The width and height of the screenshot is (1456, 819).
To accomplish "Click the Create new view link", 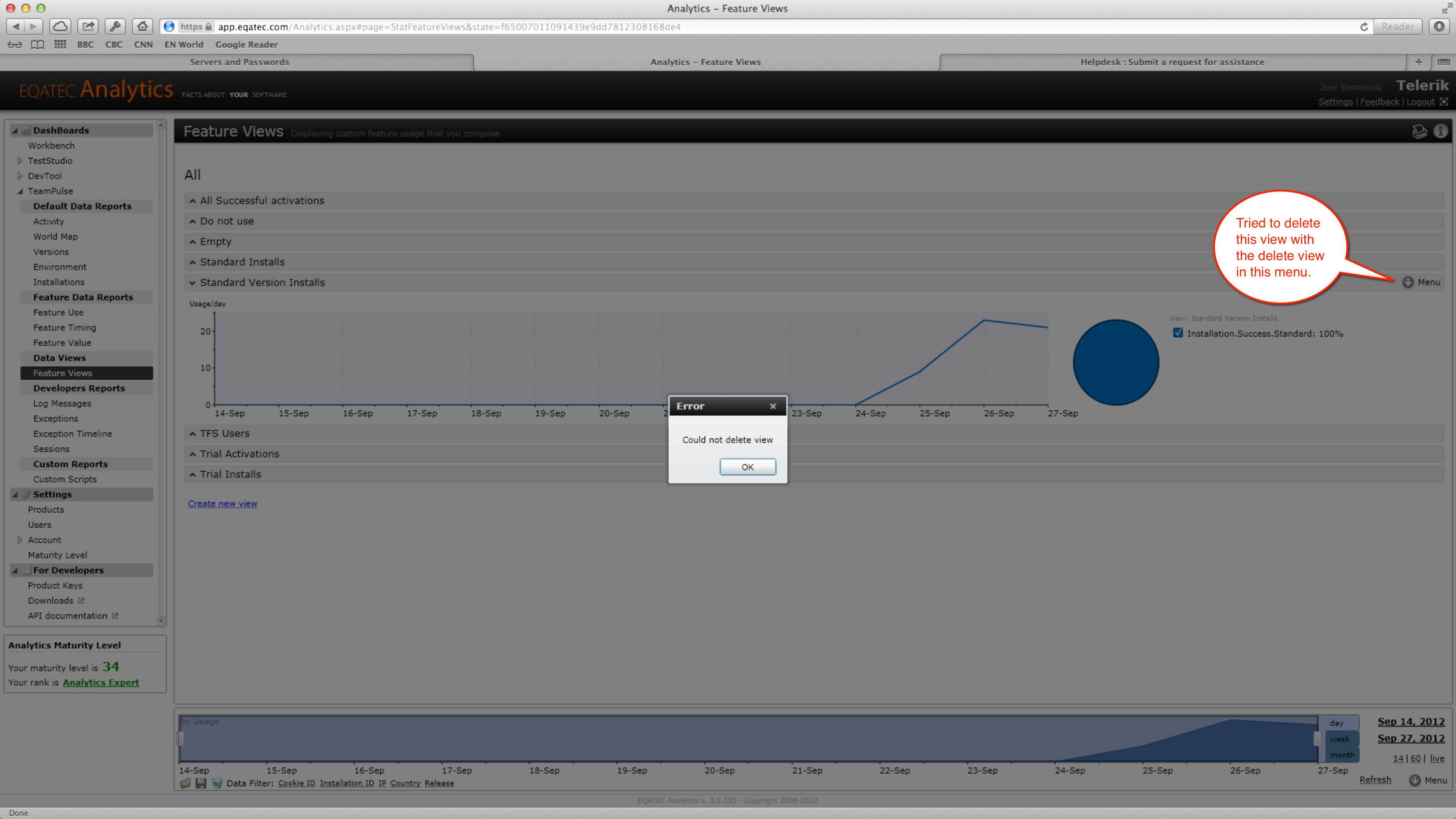I will [x=222, y=504].
